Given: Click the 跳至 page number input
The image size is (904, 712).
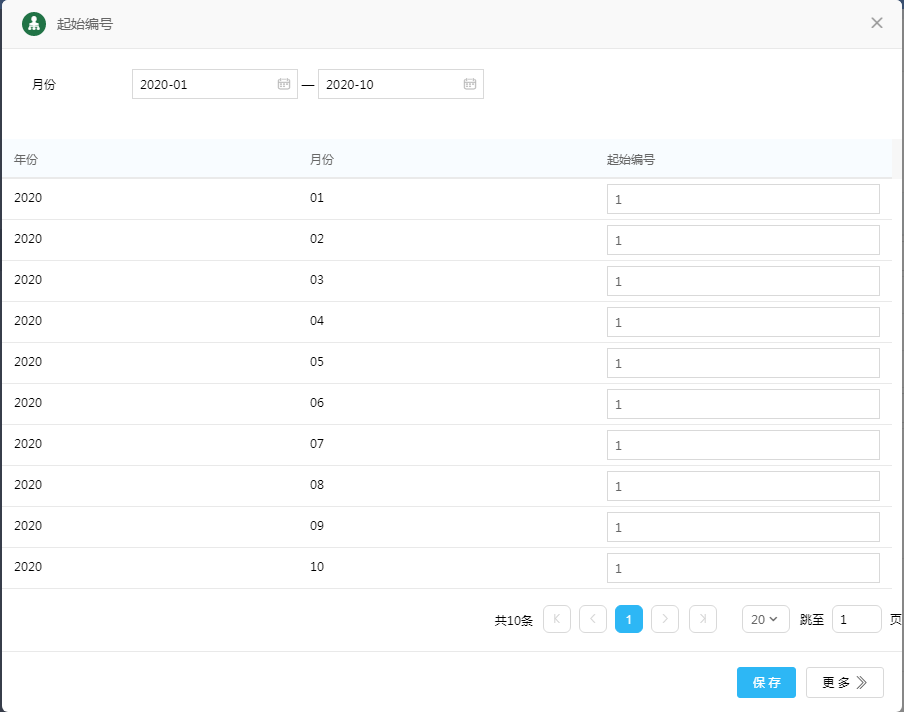Looking at the screenshot, I should click(x=856, y=620).
